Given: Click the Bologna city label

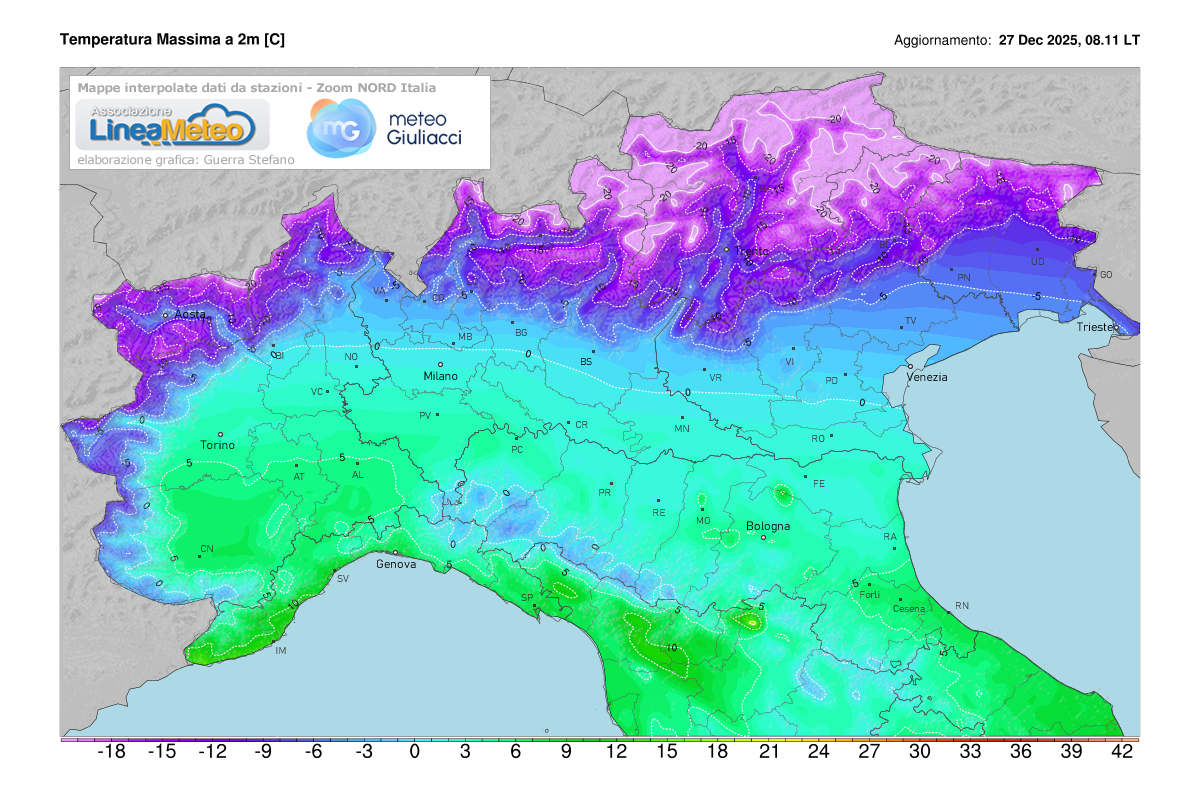Looking at the screenshot, I should tap(768, 526).
